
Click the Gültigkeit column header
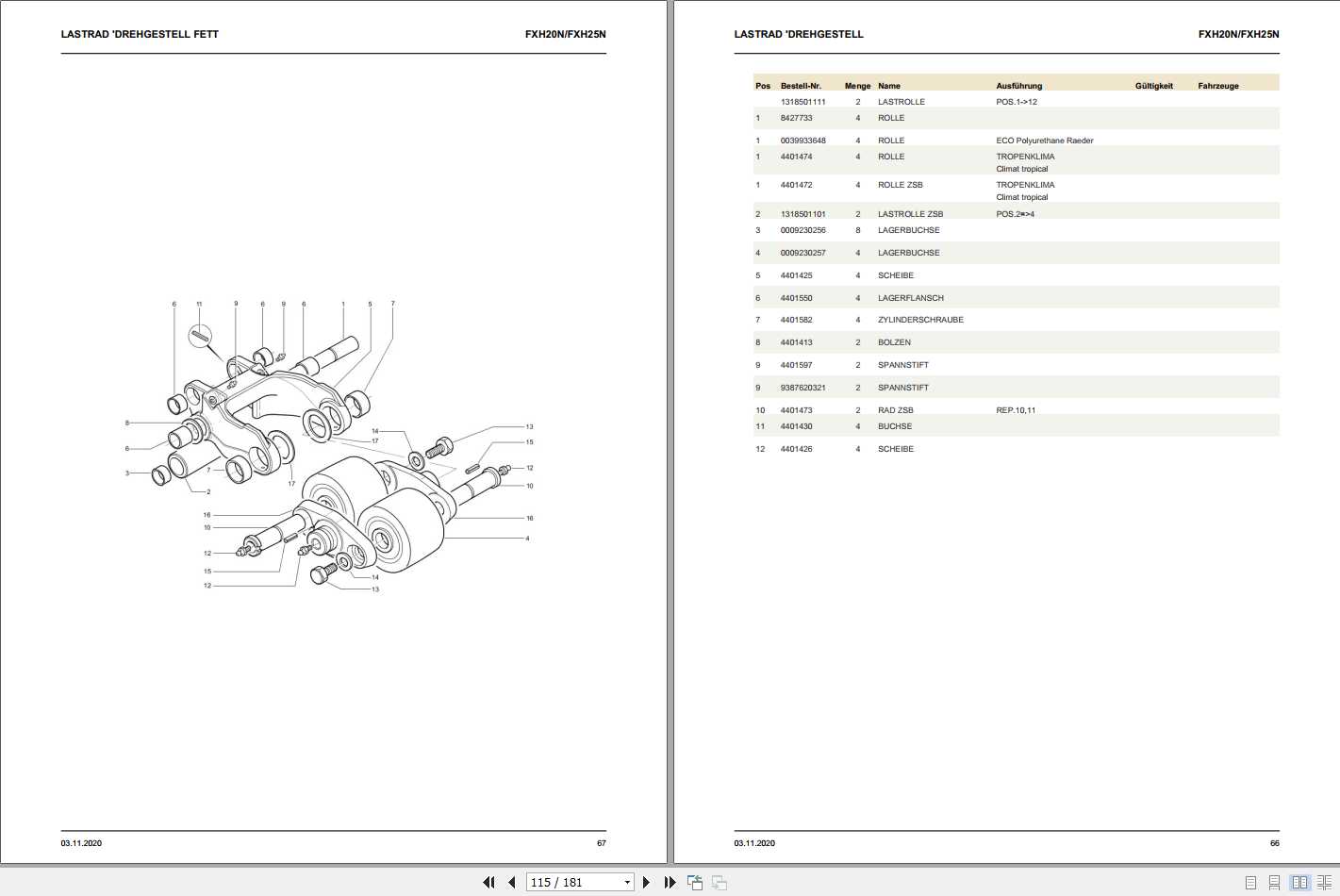click(1154, 86)
